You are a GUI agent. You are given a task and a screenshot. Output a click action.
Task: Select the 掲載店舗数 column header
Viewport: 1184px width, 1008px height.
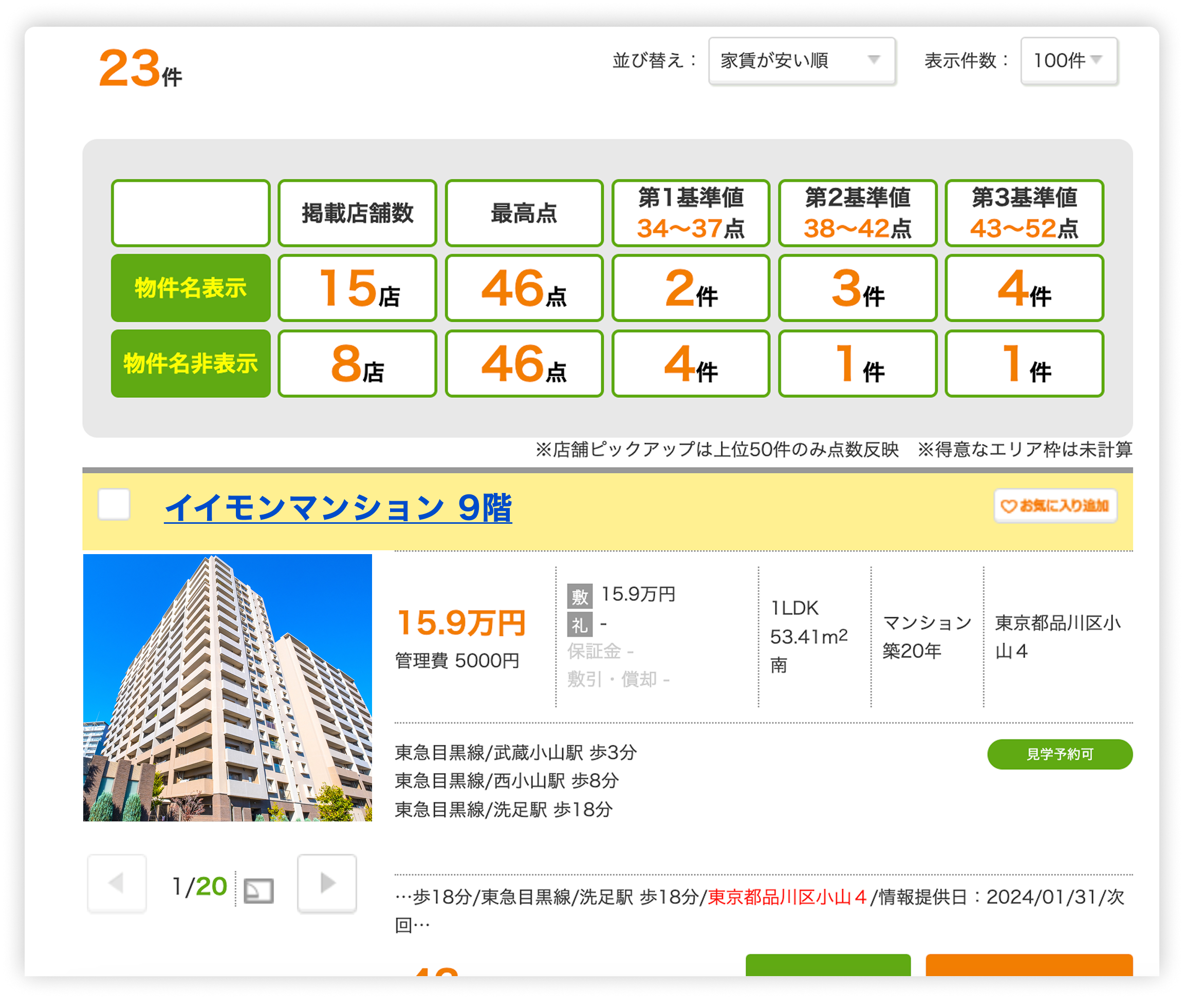357,213
